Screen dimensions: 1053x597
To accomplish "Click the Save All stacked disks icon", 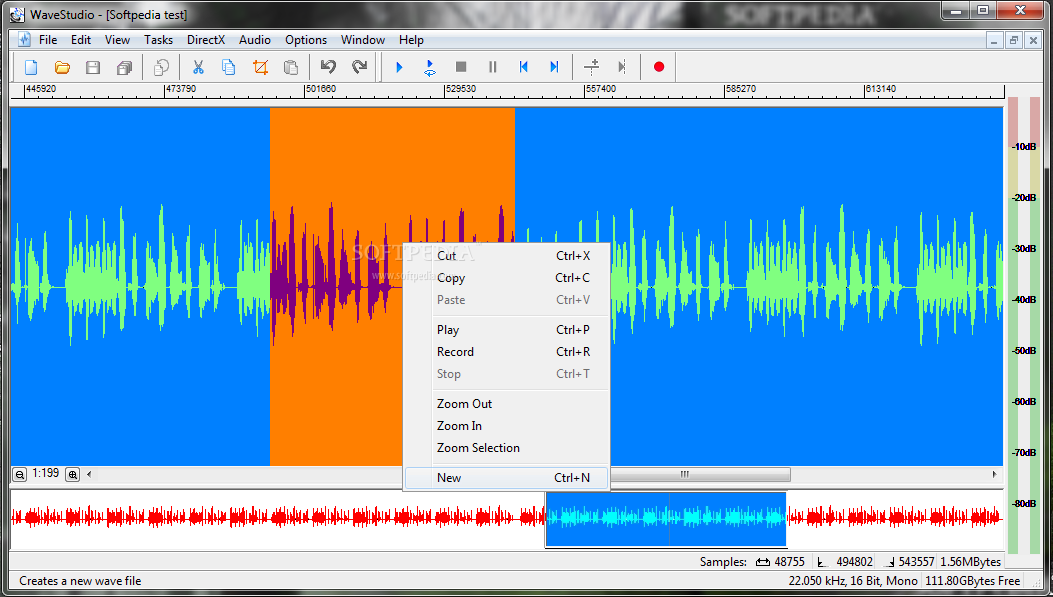I will click(124, 67).
